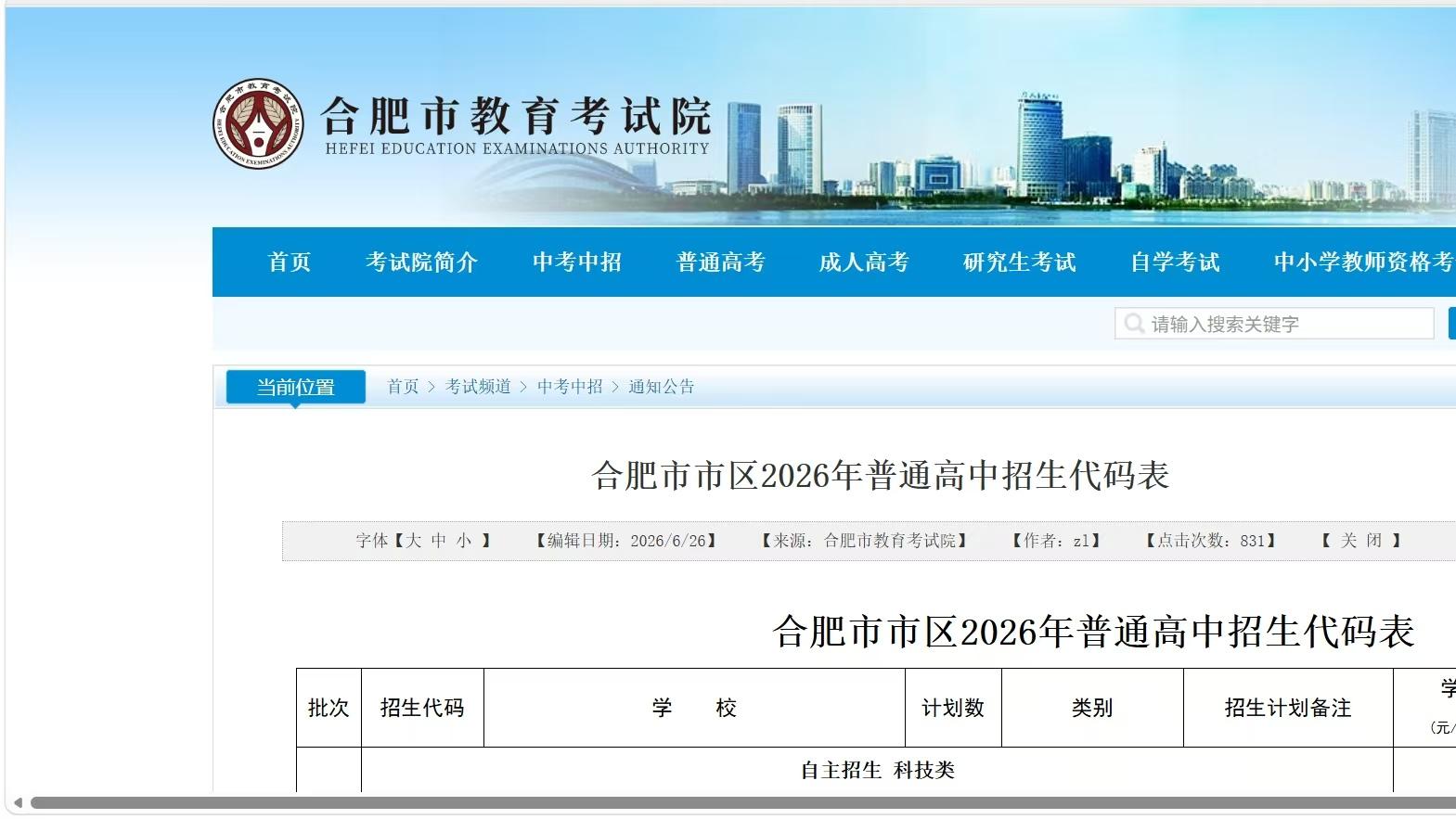Click the 招生代码 table header
This screenshot has height=819, width=1456.
422,708
